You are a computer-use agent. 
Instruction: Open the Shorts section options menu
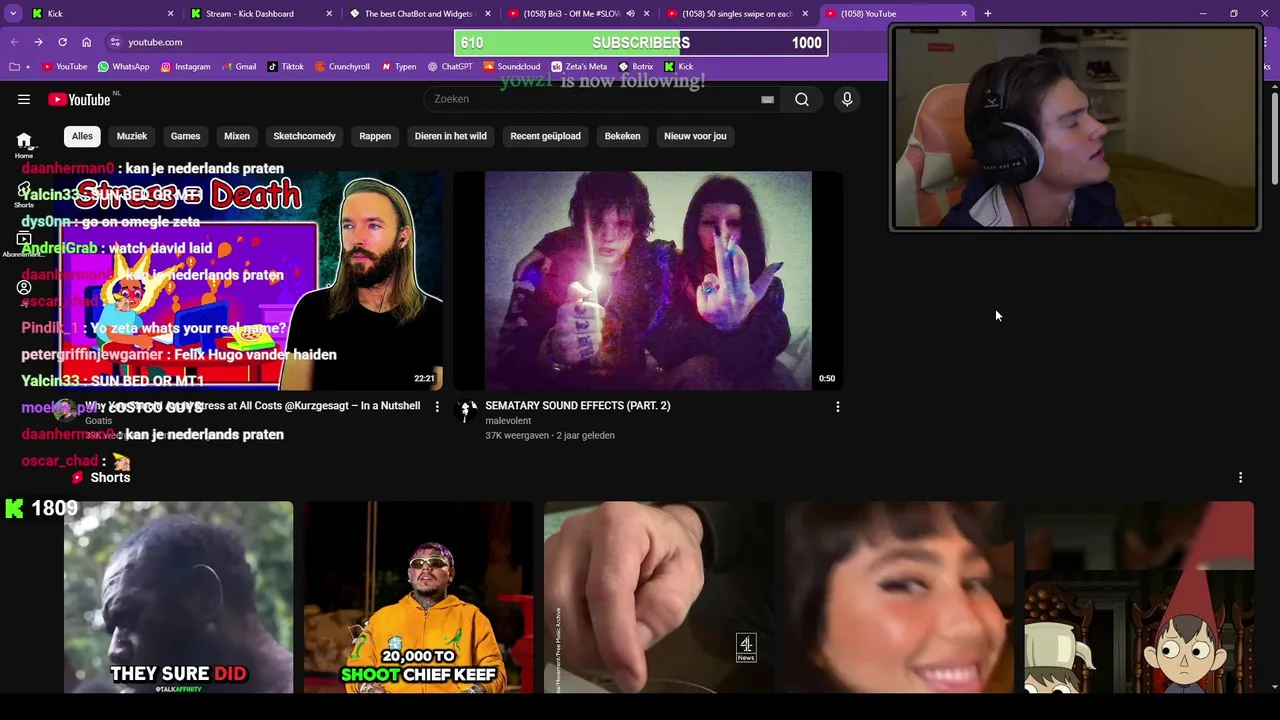tap(1240, 477)
